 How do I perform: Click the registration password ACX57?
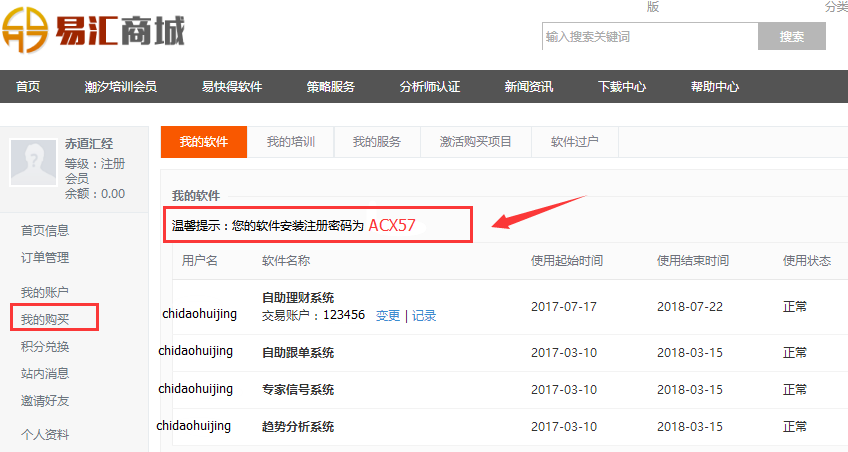coord(392,225)
